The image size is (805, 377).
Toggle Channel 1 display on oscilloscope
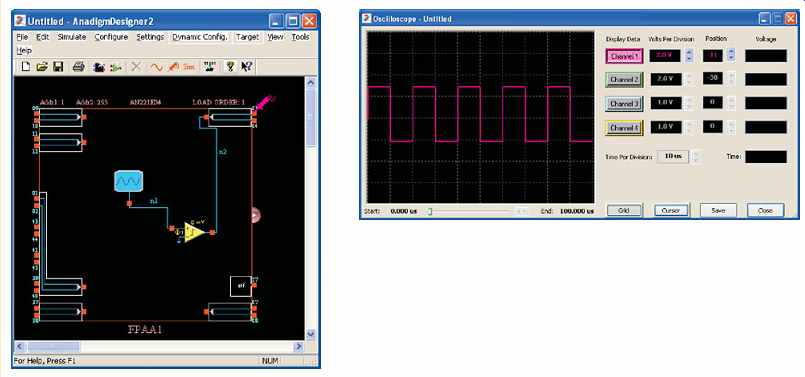(x=624, y=56)
